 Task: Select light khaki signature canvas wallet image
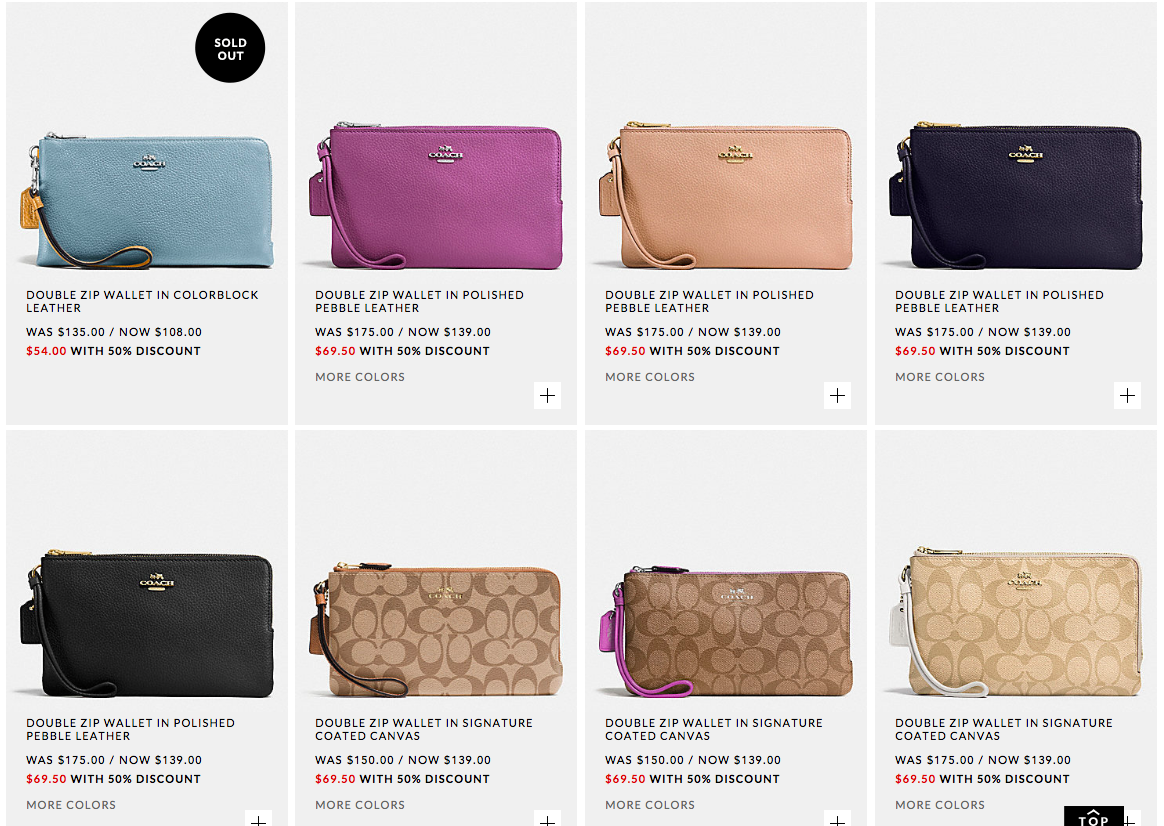click(x=1016, y=622)
